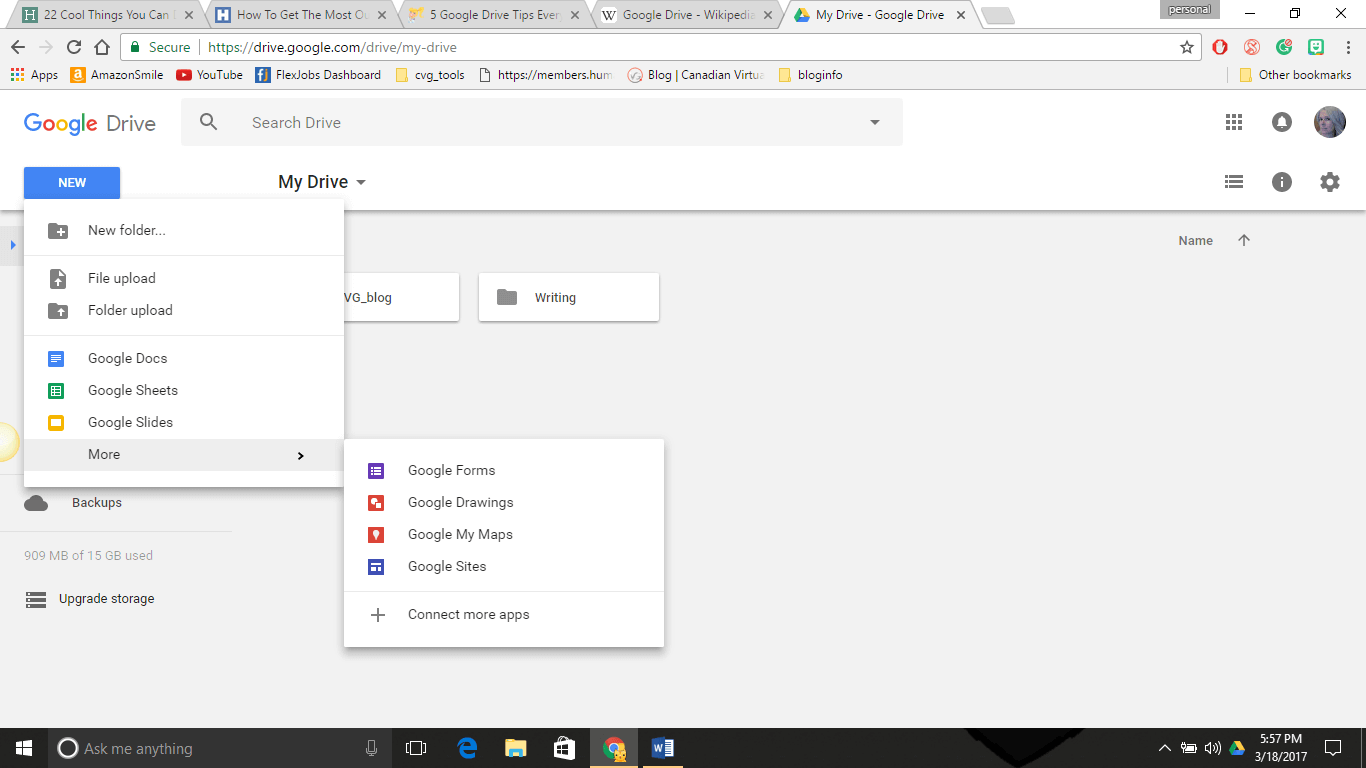1366x768 pixels.
Task: Click the Google Drive logo
Action: [90, 123]
